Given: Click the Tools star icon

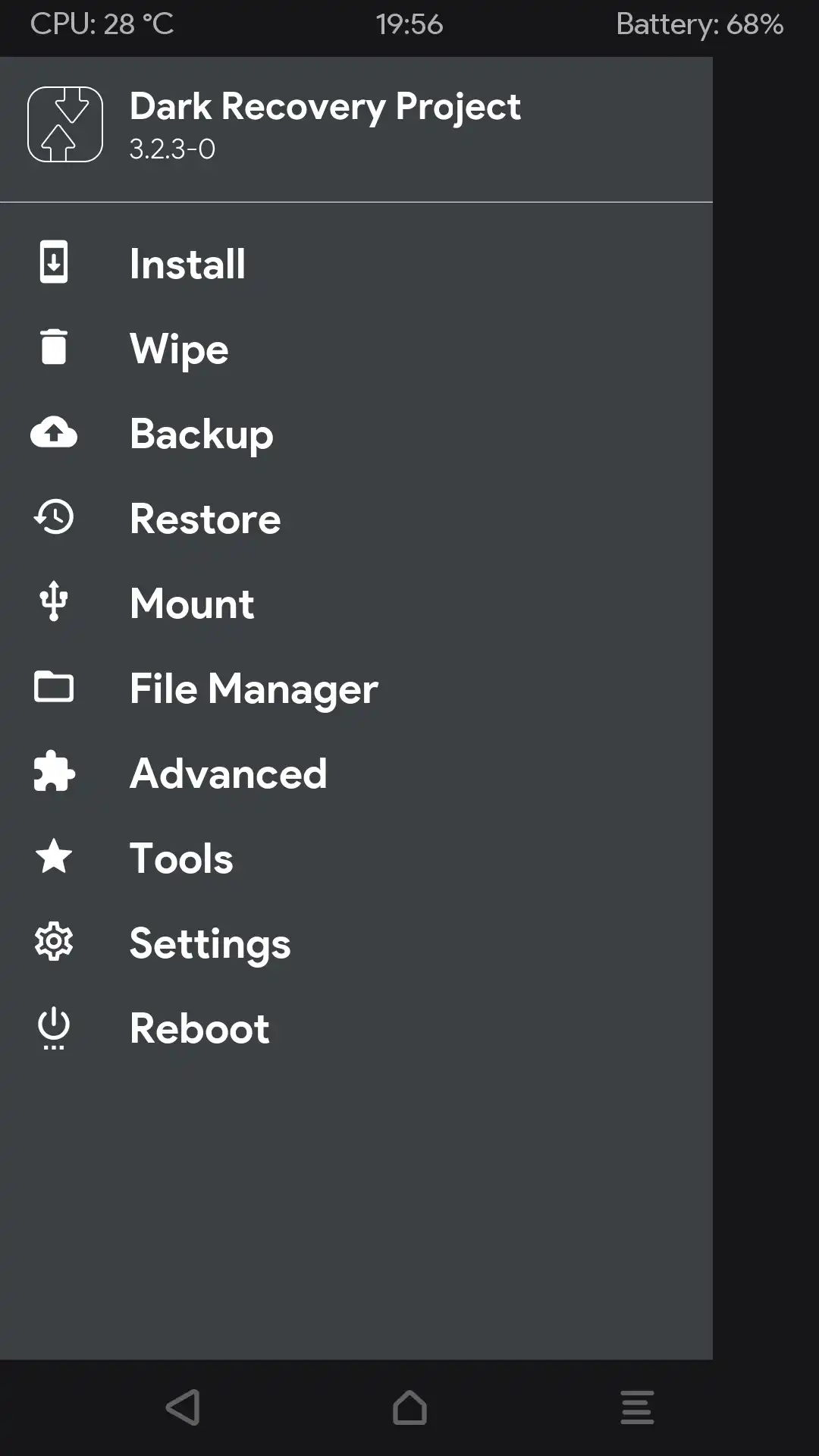Looking at the screenshot, I should click(x=54, y=857).
